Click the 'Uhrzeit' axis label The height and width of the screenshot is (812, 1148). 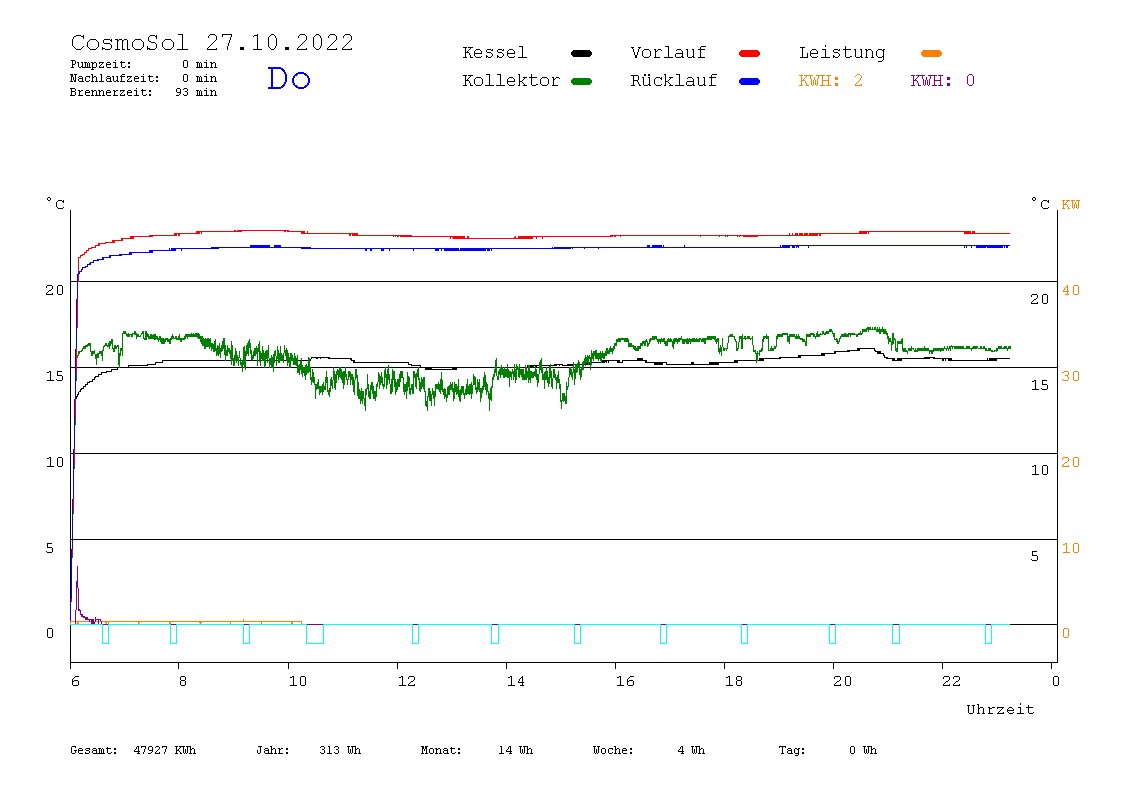tap(1000, 709)
